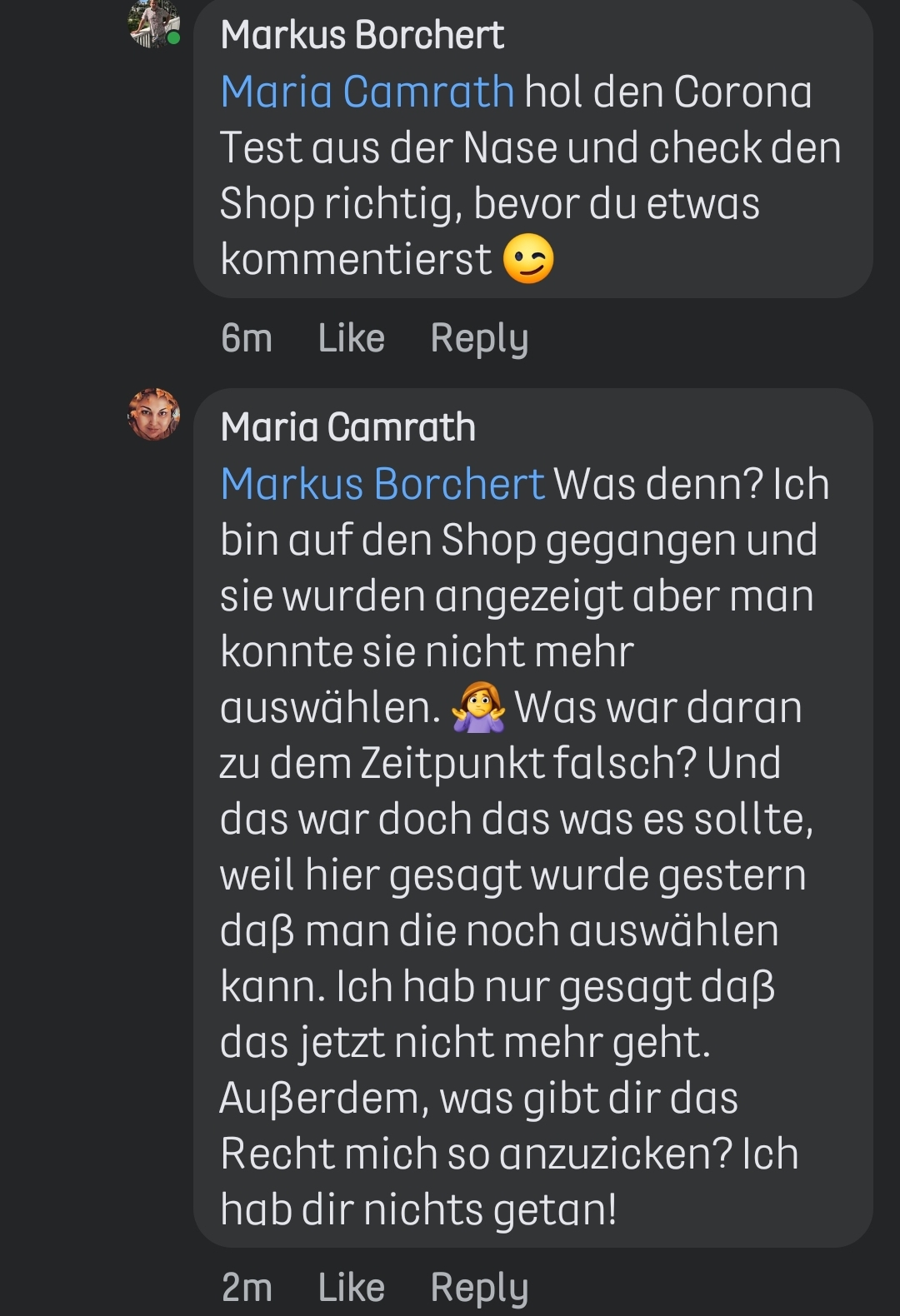
Task: Tap the winking face emoji
Action: point(528,259)
